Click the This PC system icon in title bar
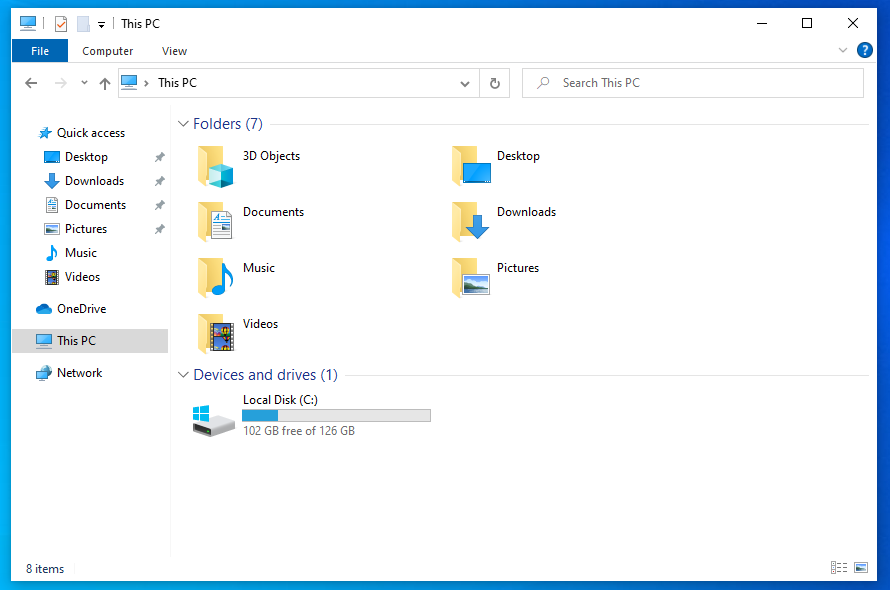The image size is (890, 590). point(28,23)
